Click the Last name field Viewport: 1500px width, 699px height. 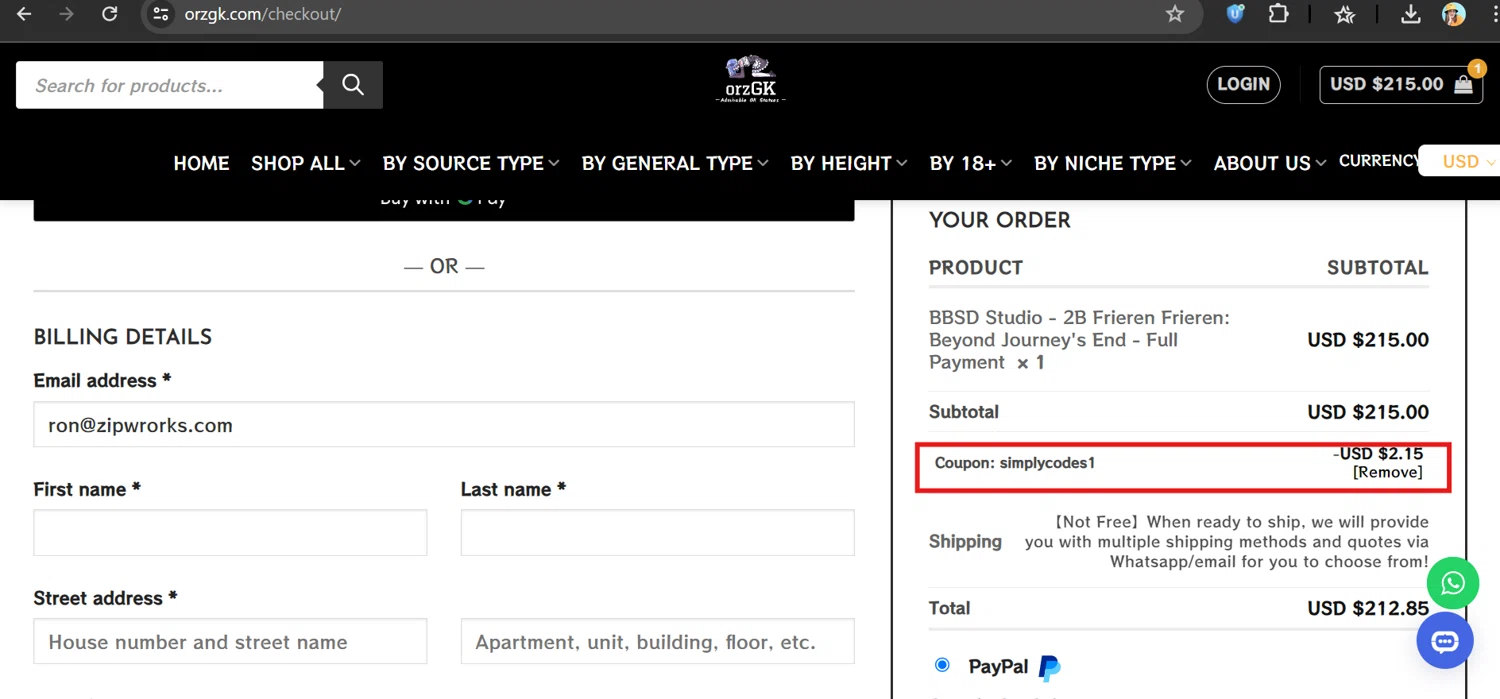657,533
